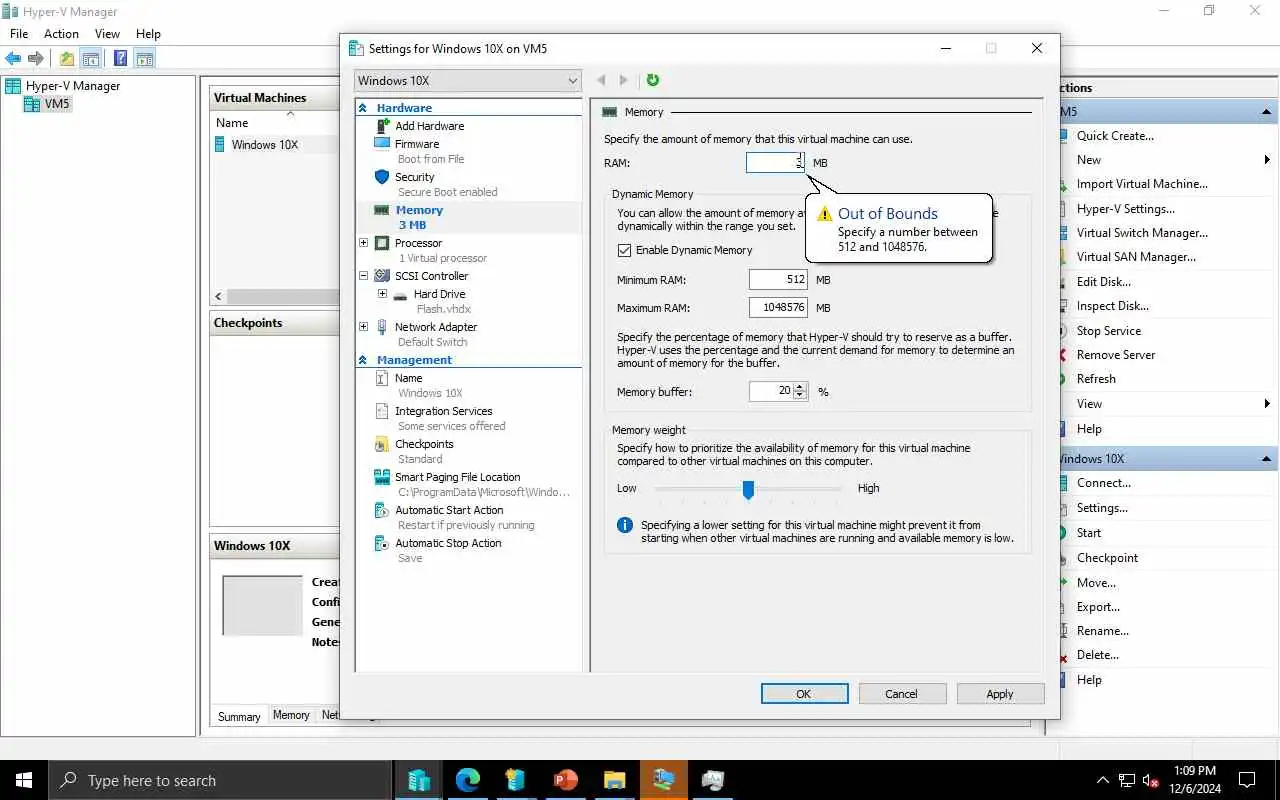Collapse the Windows 10X actions section
1280x800 pixels.
(x=1267, y=459)
